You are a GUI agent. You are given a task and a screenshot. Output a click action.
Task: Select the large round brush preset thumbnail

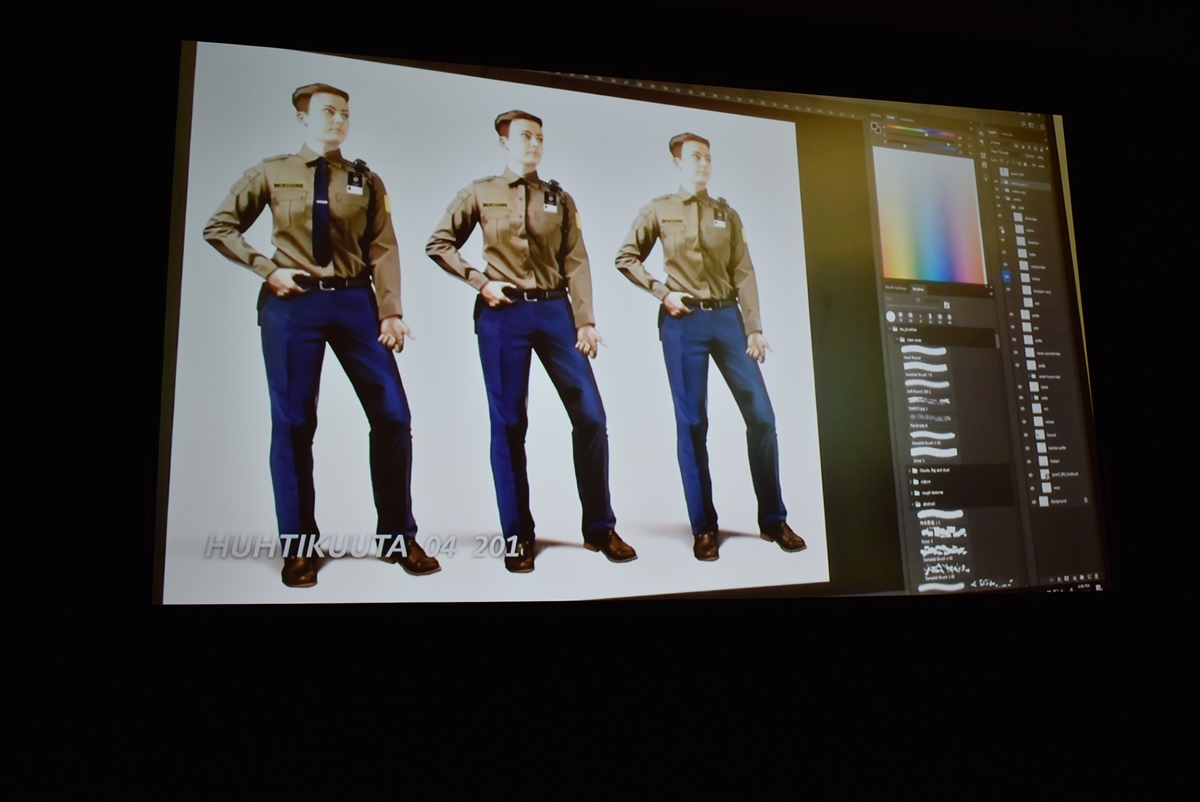pos(890,316)
